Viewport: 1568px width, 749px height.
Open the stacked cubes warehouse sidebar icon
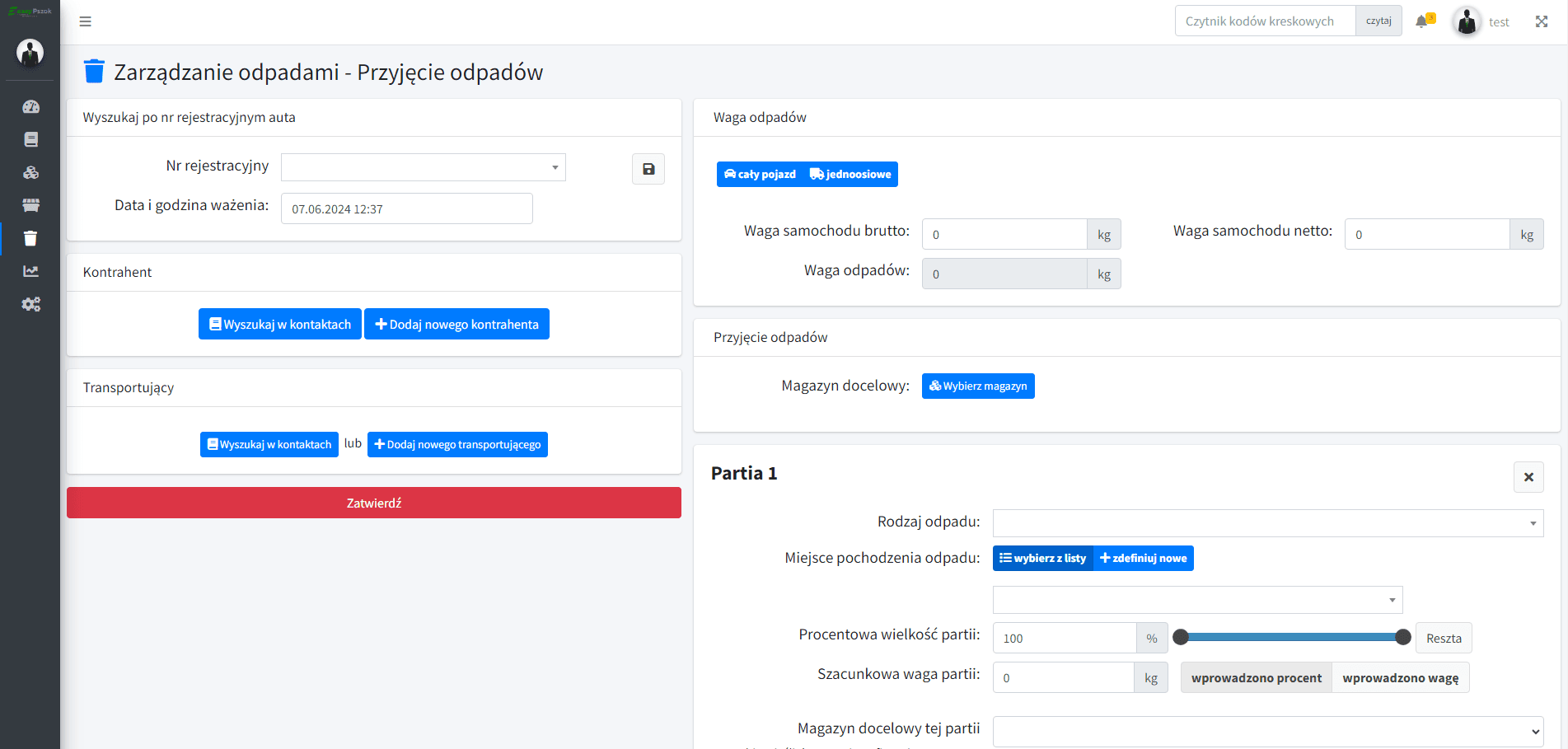tap(30, 172)
